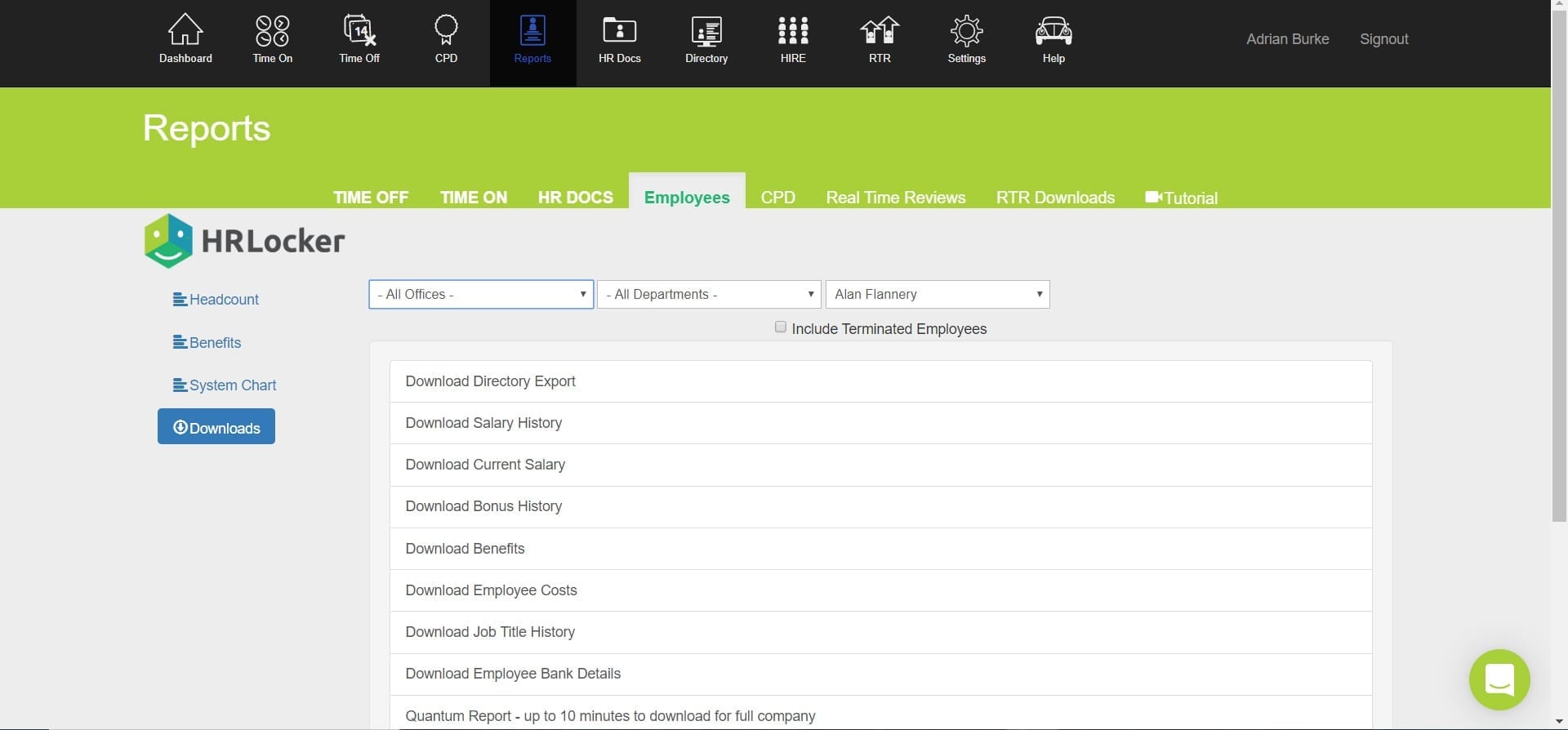This screenshot has height=730, width=1568.
Task: Open Benefits in the sidebar
Action: point(207,343)
